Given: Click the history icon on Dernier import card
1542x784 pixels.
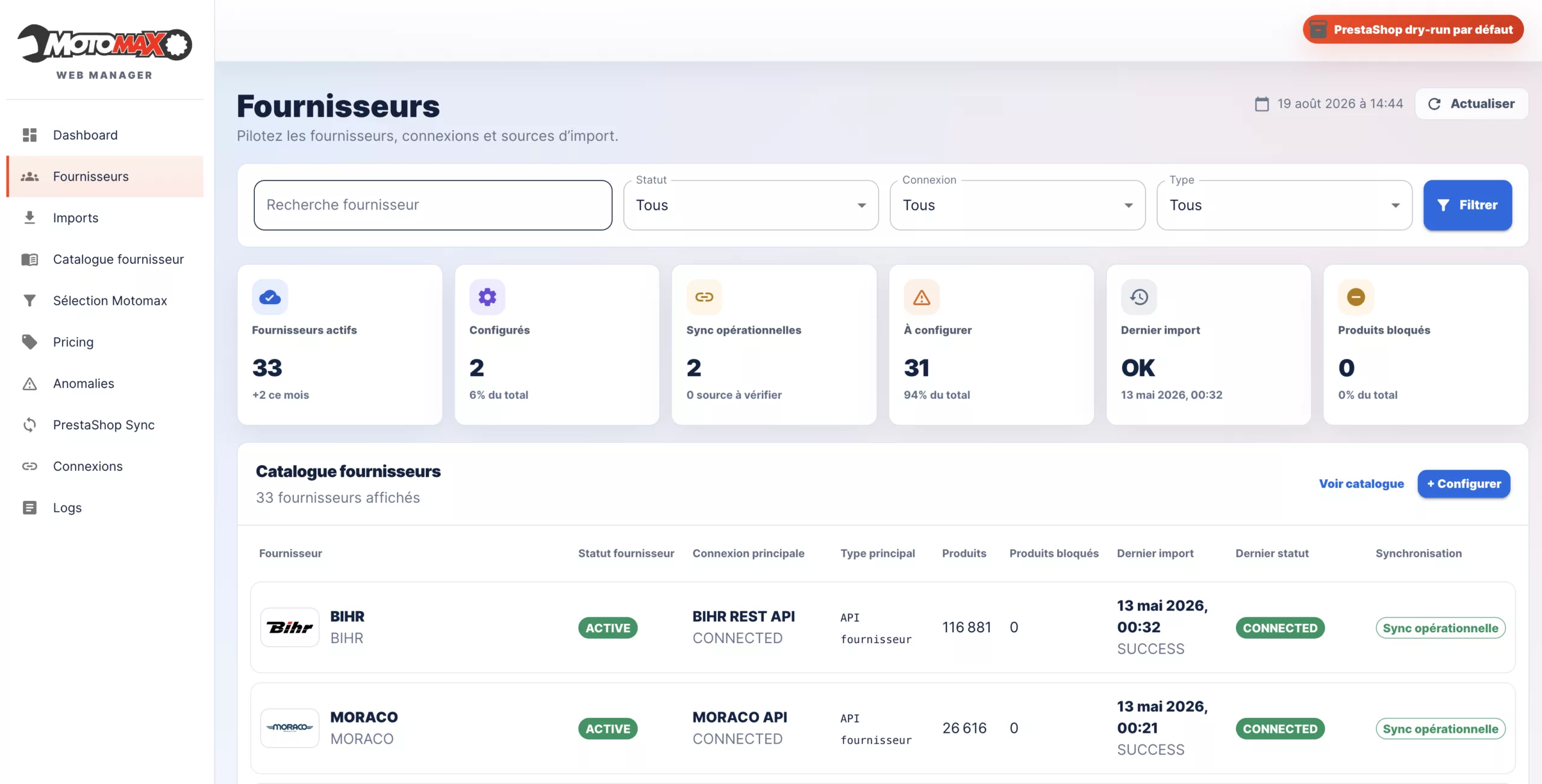Looking at the screenshot, I should (x=1139, y=297).
